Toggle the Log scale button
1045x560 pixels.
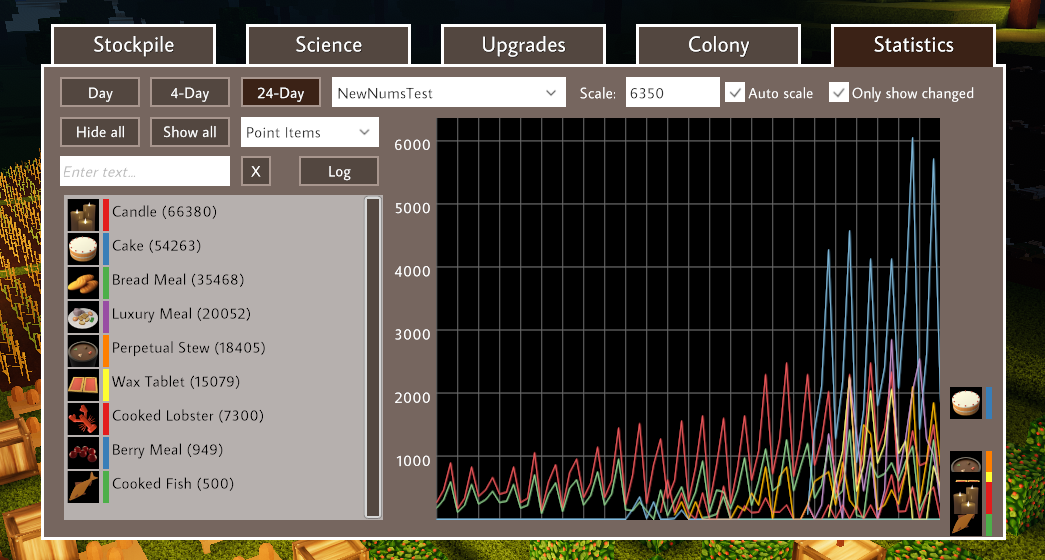tap(339, 171)
